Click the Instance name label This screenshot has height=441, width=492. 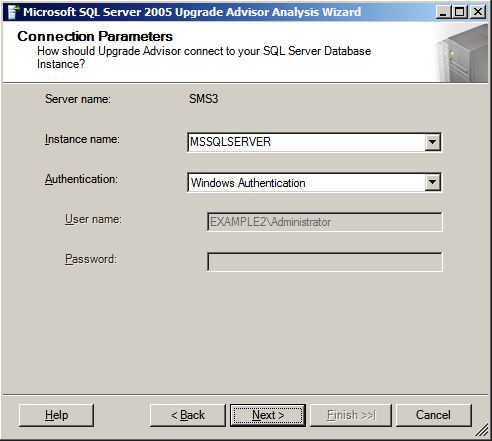coord(82,139)
